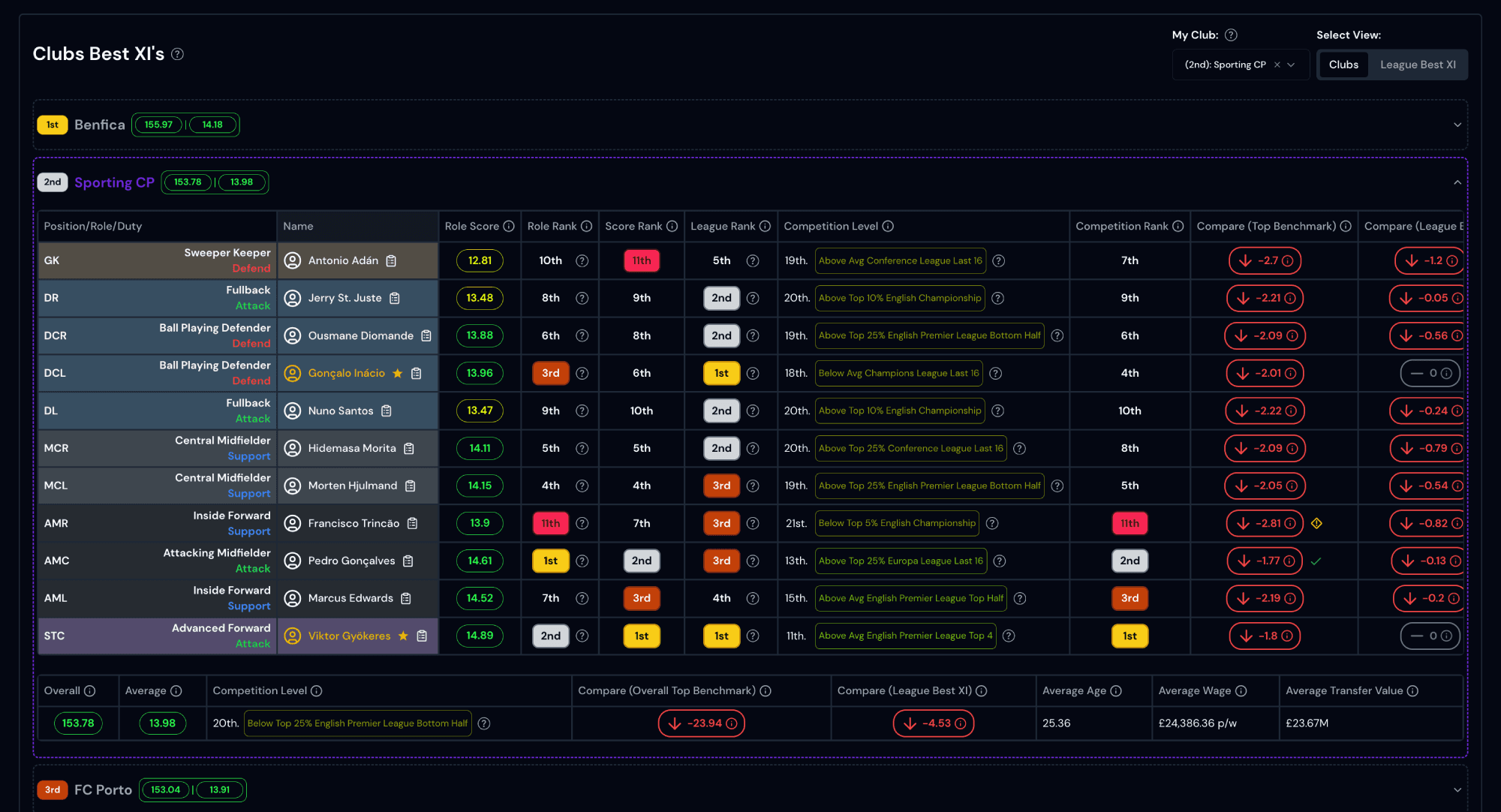This screenshot has width=1501, height=812.
Task: Show Average summary info icon
Action: pyautogui.click(x=176, y=690)
